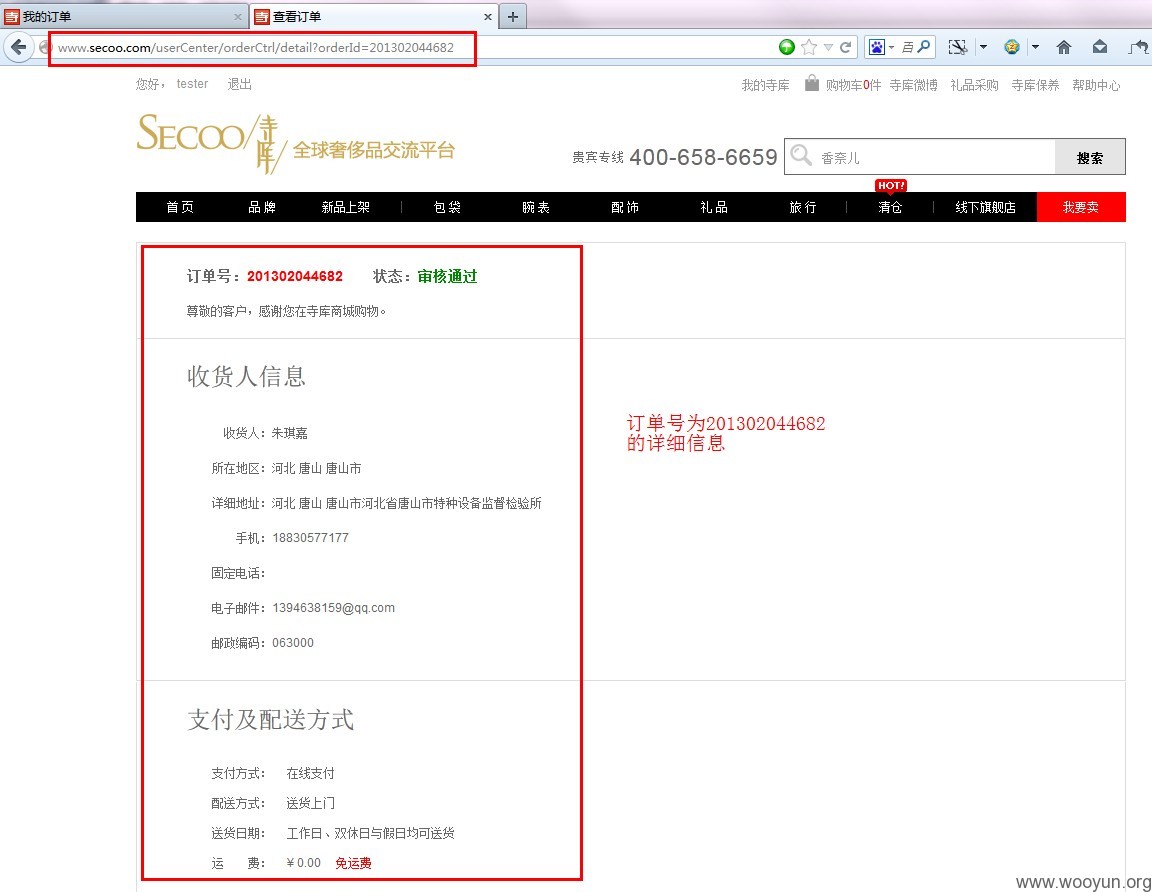Open 寺库保养 link
1152x892 pixels.
[1035, 85]
